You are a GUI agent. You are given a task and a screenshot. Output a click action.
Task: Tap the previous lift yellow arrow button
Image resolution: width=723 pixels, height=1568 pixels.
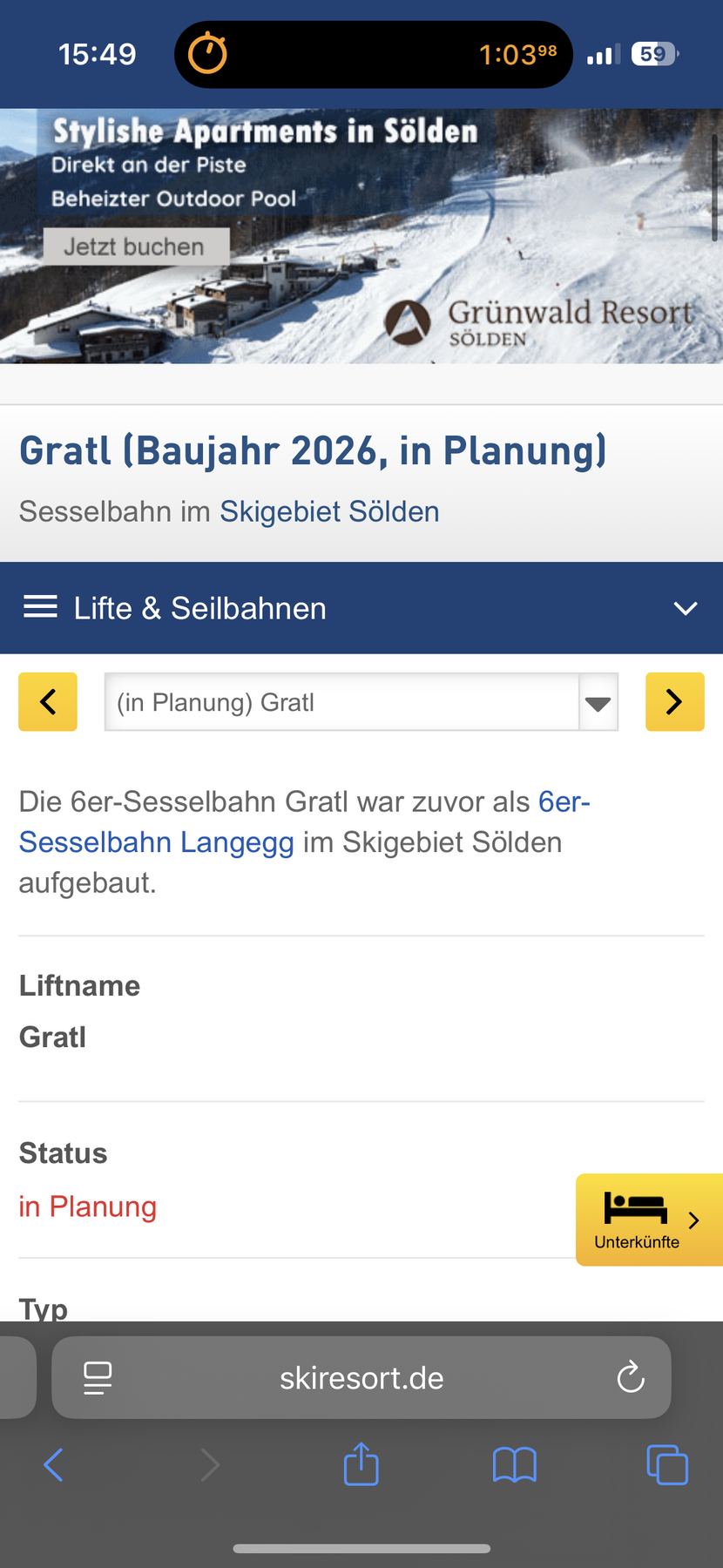48,701
